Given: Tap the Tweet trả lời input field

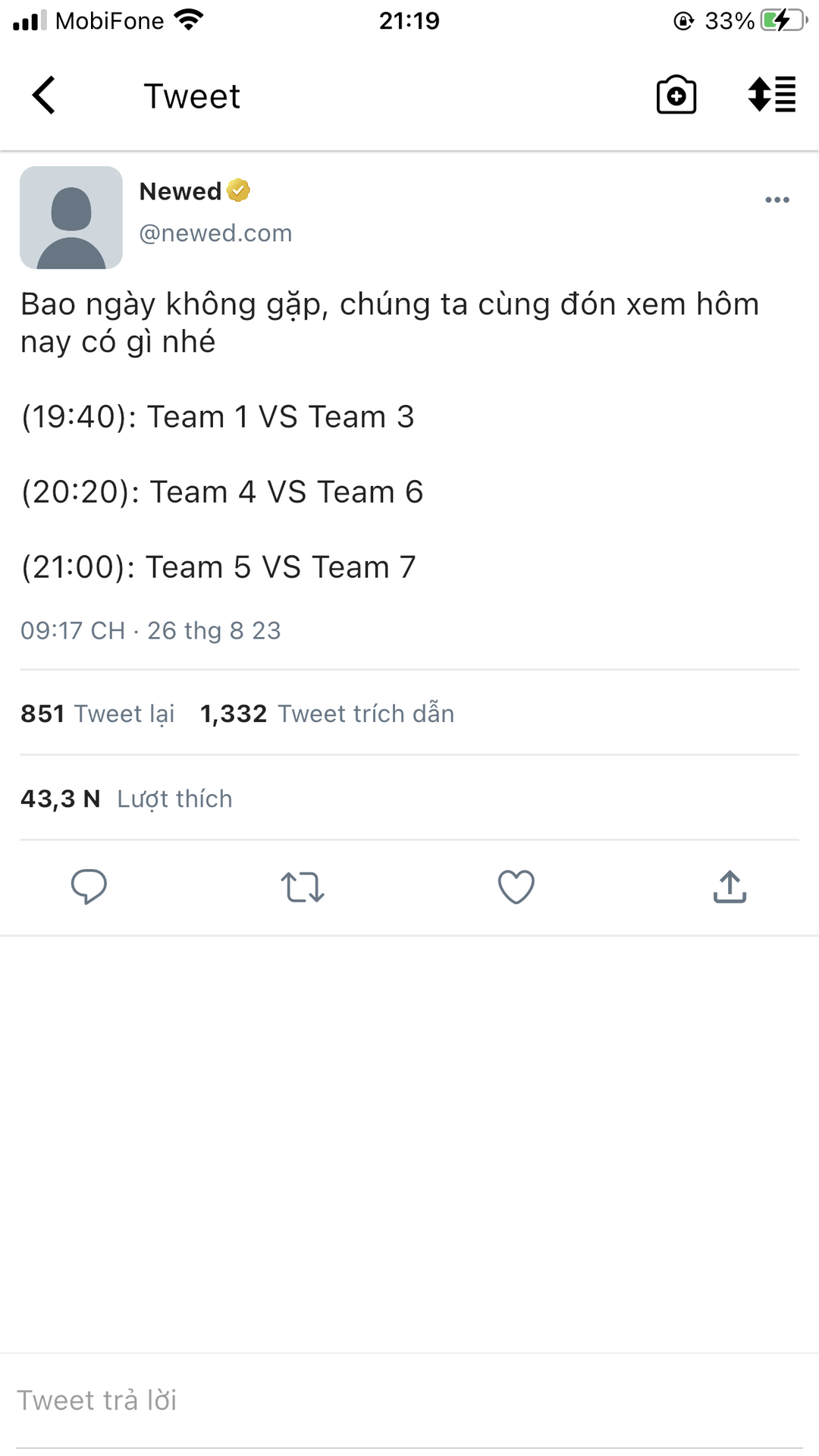Looking at the screenshot, I should tap(409, 1400).
